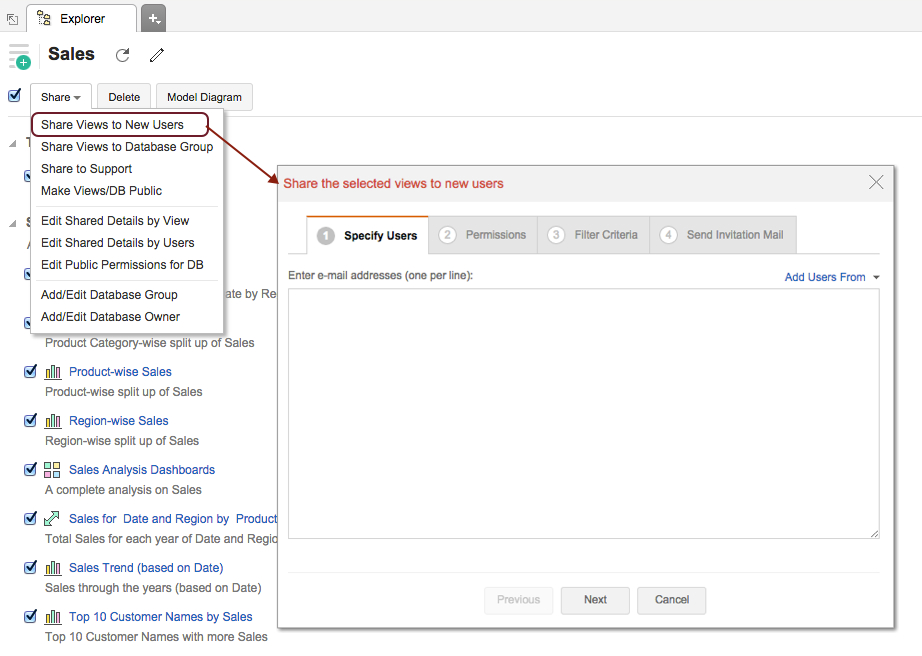Uncheck the Region-wise Sales checkbox

[30, 420]
